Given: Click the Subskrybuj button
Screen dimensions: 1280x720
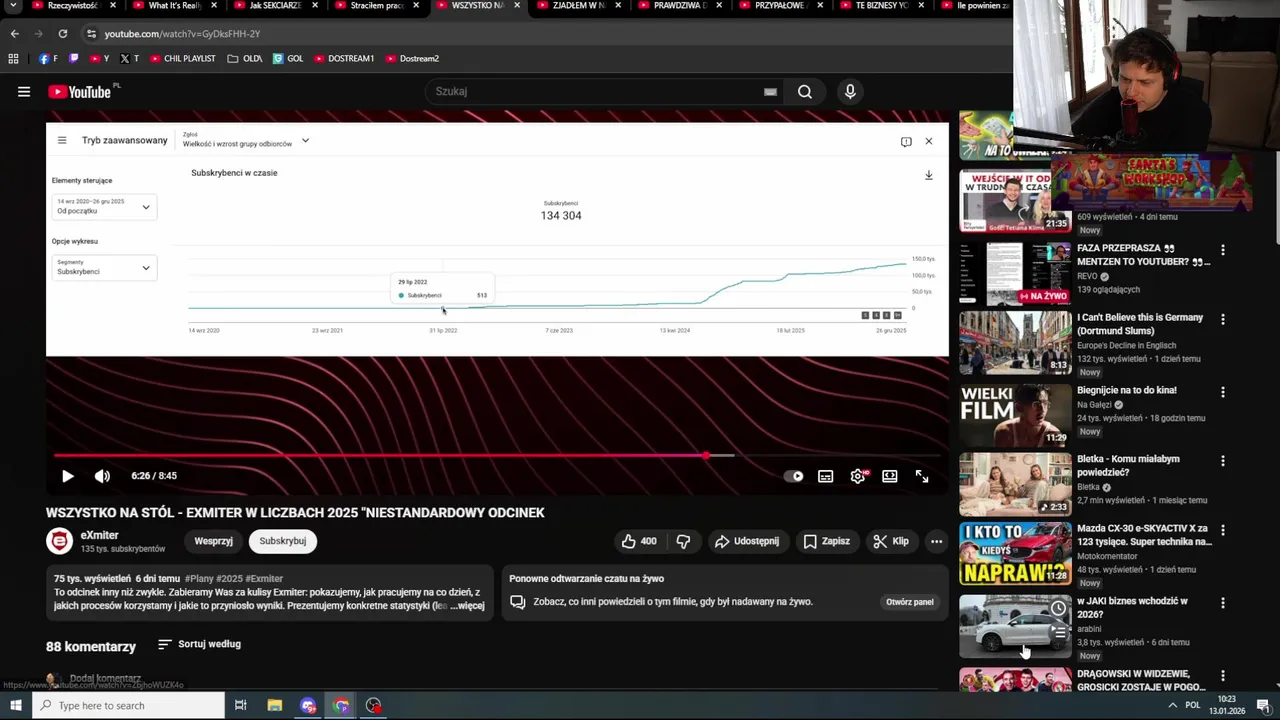Looking at the screenshot, I should [x=283, y=541].
